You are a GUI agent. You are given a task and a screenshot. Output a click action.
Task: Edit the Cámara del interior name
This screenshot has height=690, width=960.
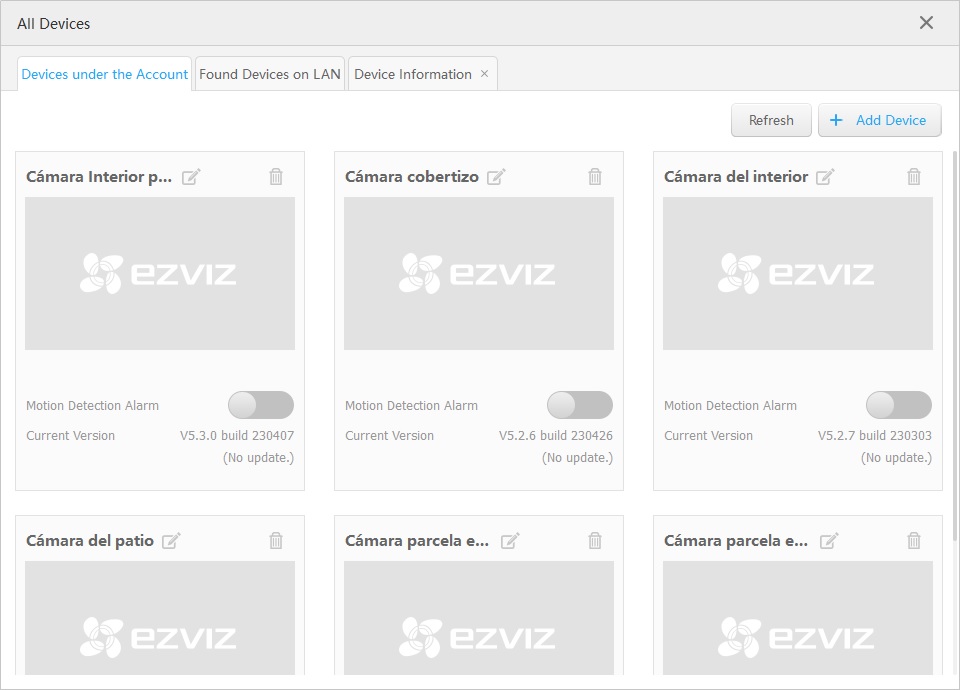[825, 177]
